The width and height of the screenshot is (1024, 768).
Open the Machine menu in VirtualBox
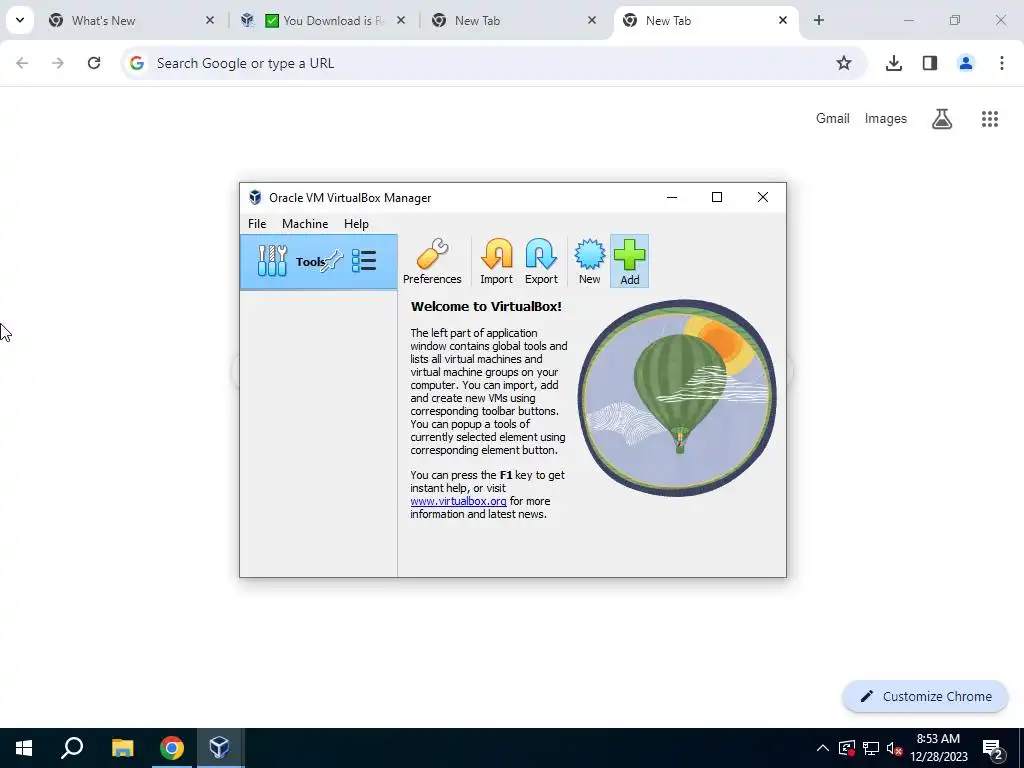pos(305,223)
